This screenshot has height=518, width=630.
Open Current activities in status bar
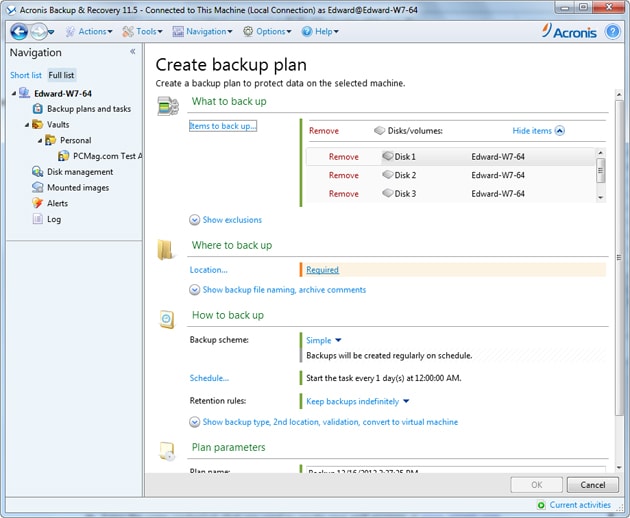click(580, 505)
